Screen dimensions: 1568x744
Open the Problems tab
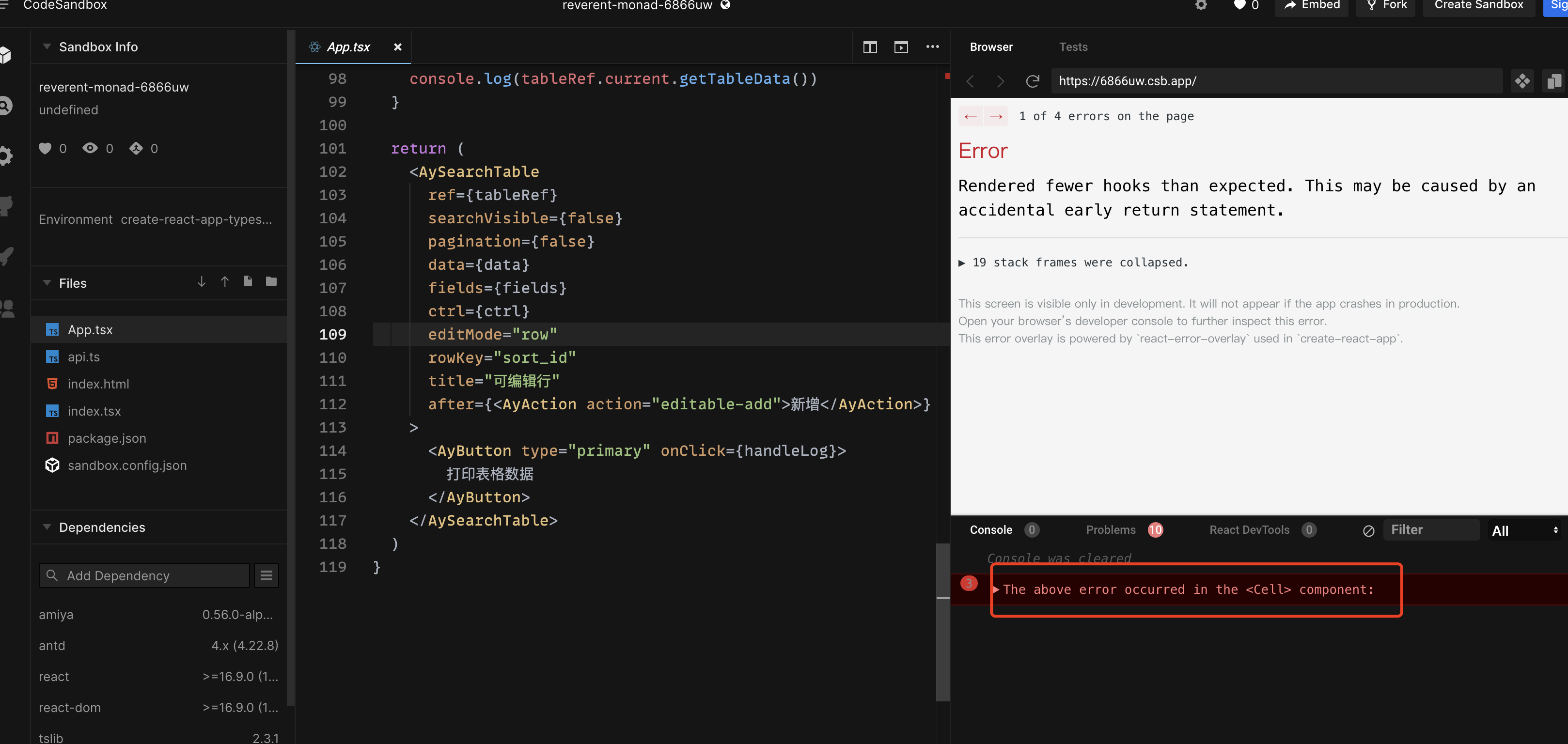pos(1124,530)
